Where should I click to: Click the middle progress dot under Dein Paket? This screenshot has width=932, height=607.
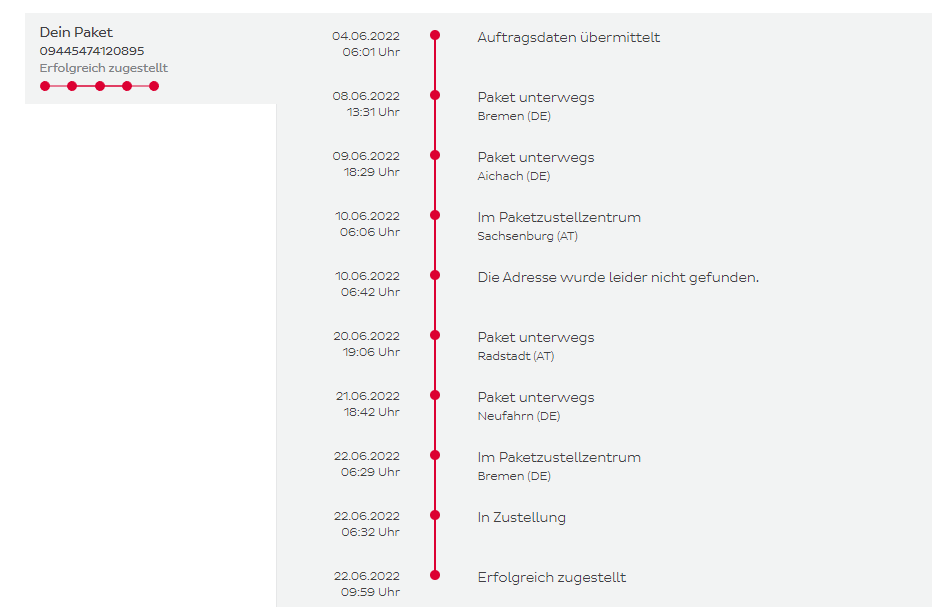click(x=100, y=86)
